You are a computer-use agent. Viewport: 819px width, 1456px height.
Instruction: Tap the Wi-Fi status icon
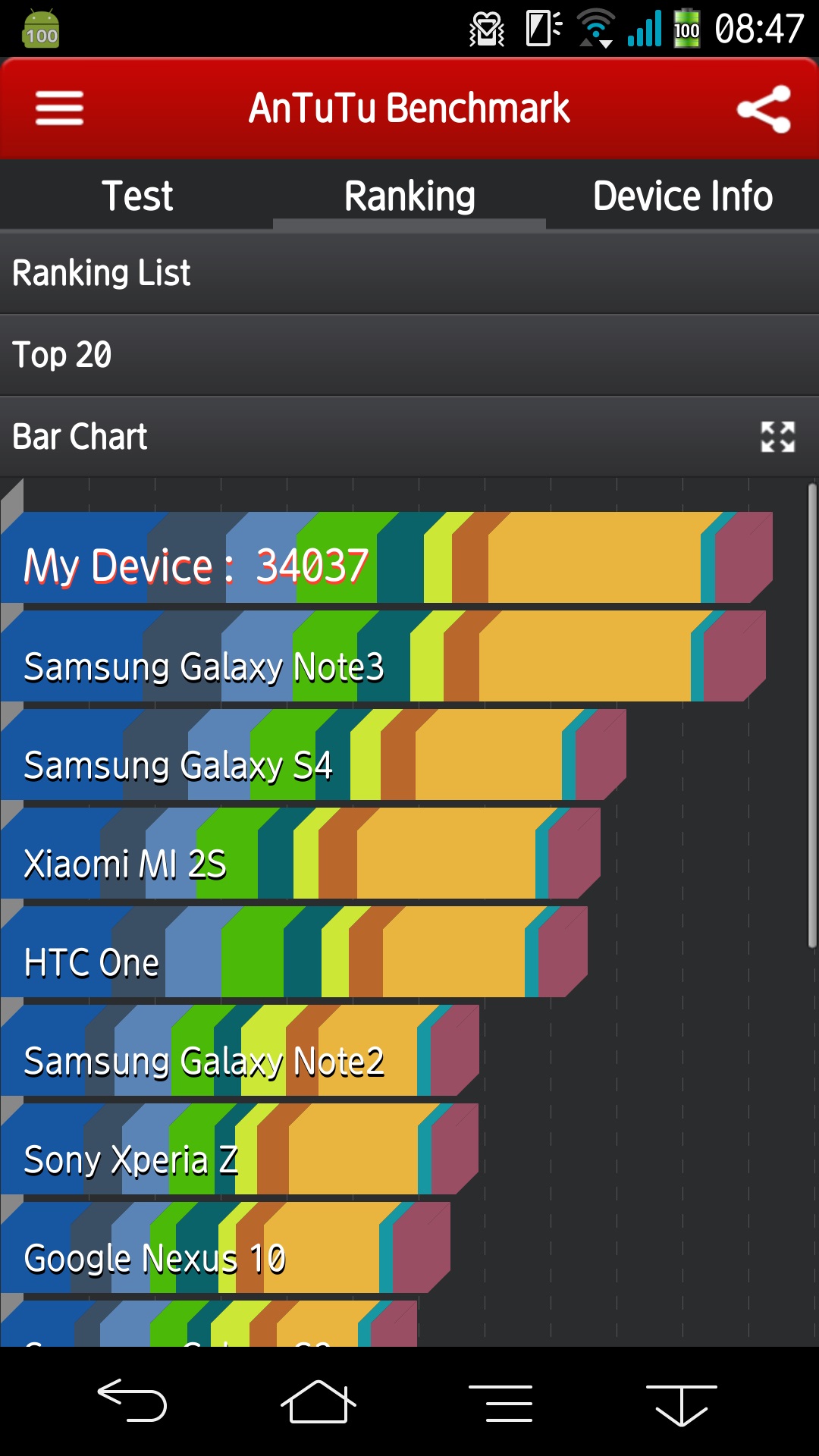596,29
